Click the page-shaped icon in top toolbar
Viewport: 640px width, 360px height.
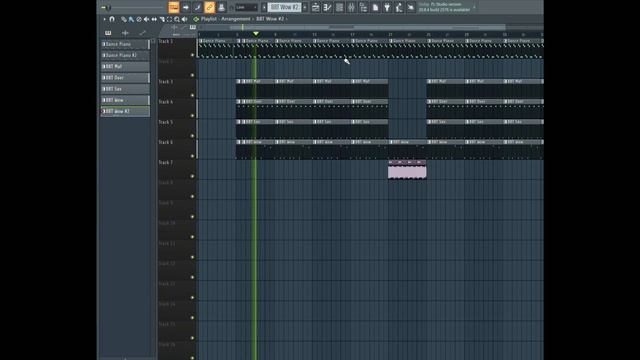click(x=375, y=7)
